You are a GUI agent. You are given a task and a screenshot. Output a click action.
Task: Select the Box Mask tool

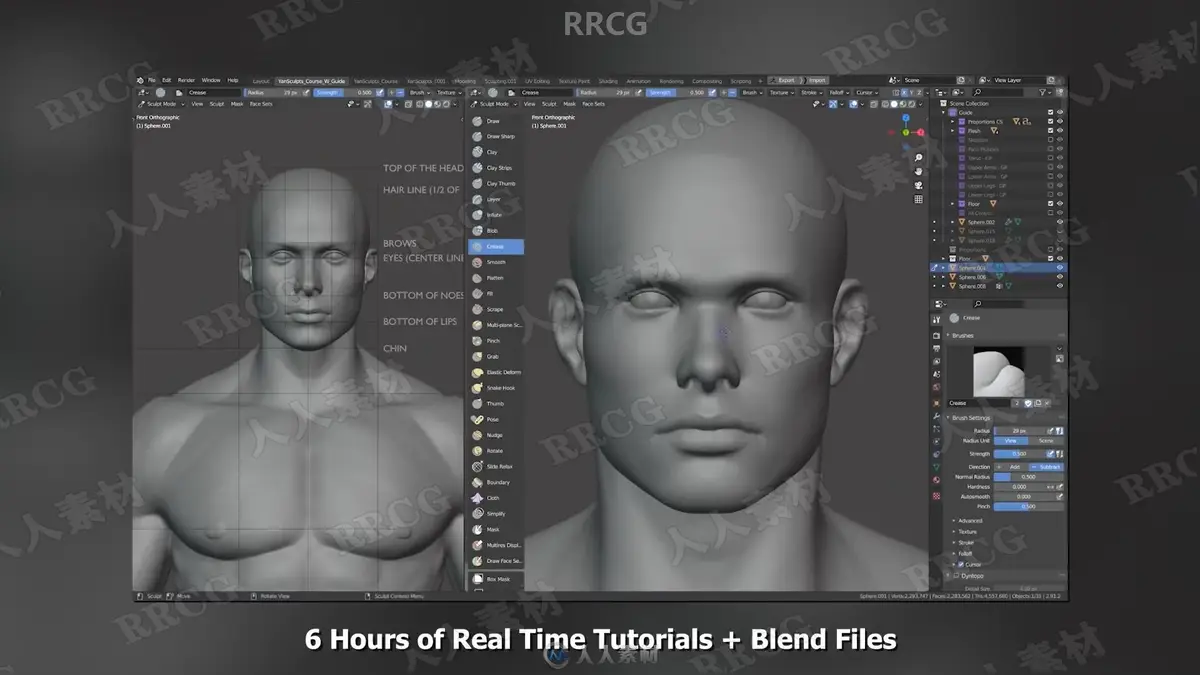(x=495, y=578)
